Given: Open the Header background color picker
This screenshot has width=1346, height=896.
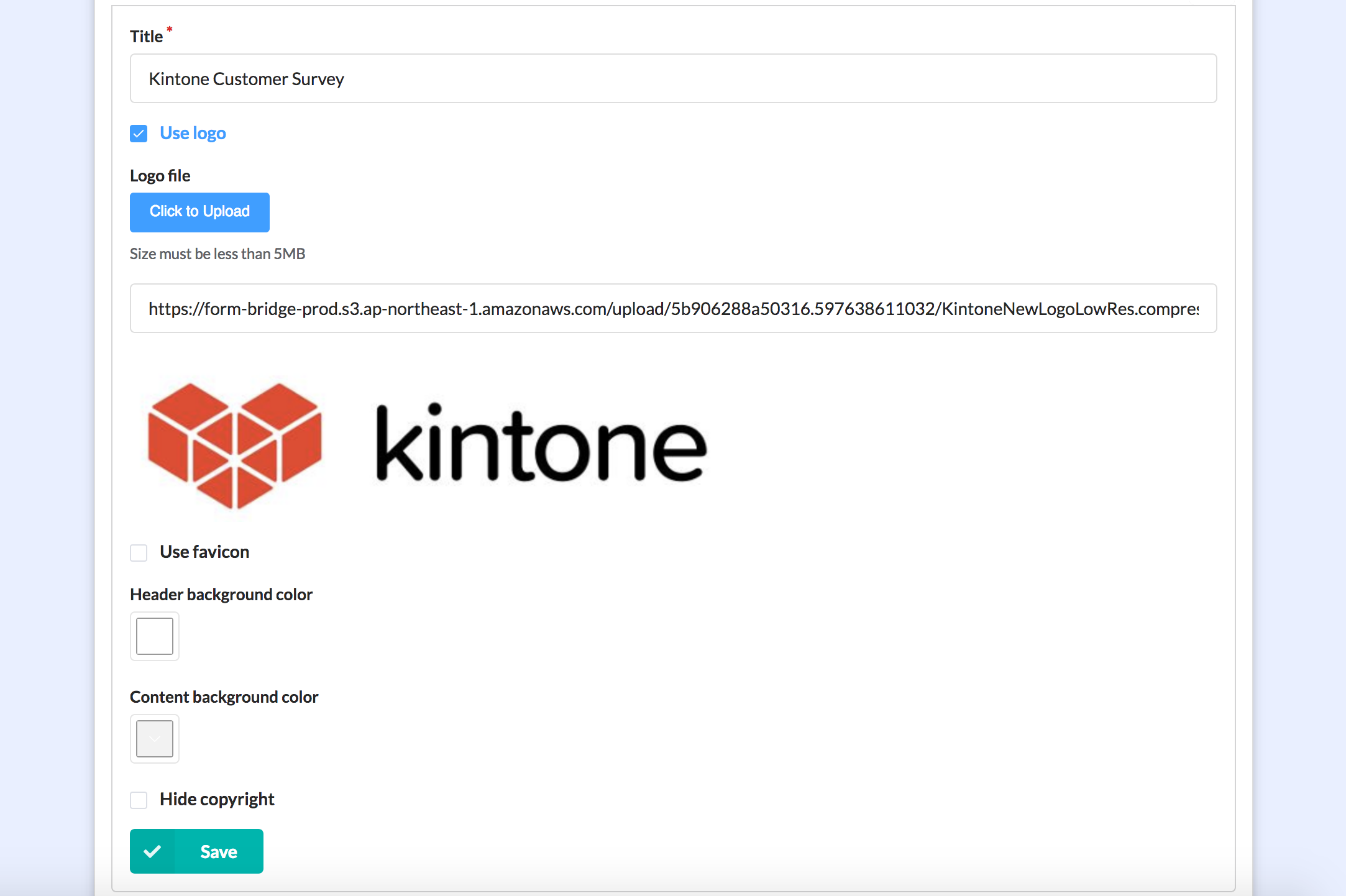Looking at the screenshot, I should pyautogui.click(x=154, y=636).
